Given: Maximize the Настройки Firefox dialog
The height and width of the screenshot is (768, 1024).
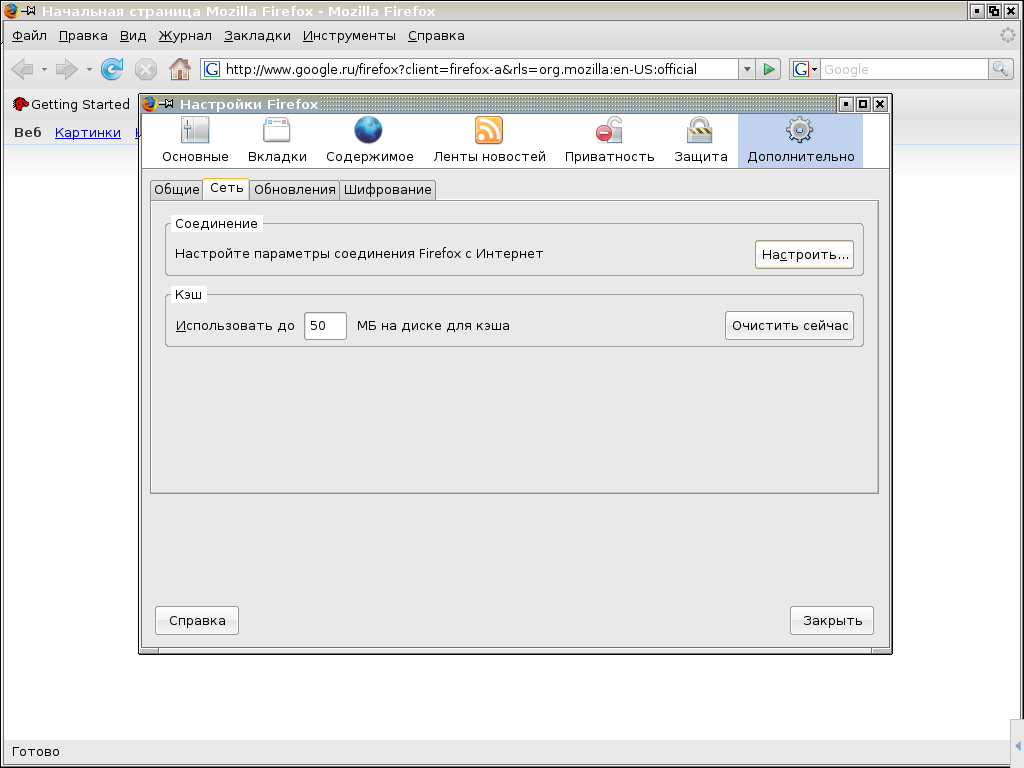Looking at the screenshot, I should tap(863, 104).
